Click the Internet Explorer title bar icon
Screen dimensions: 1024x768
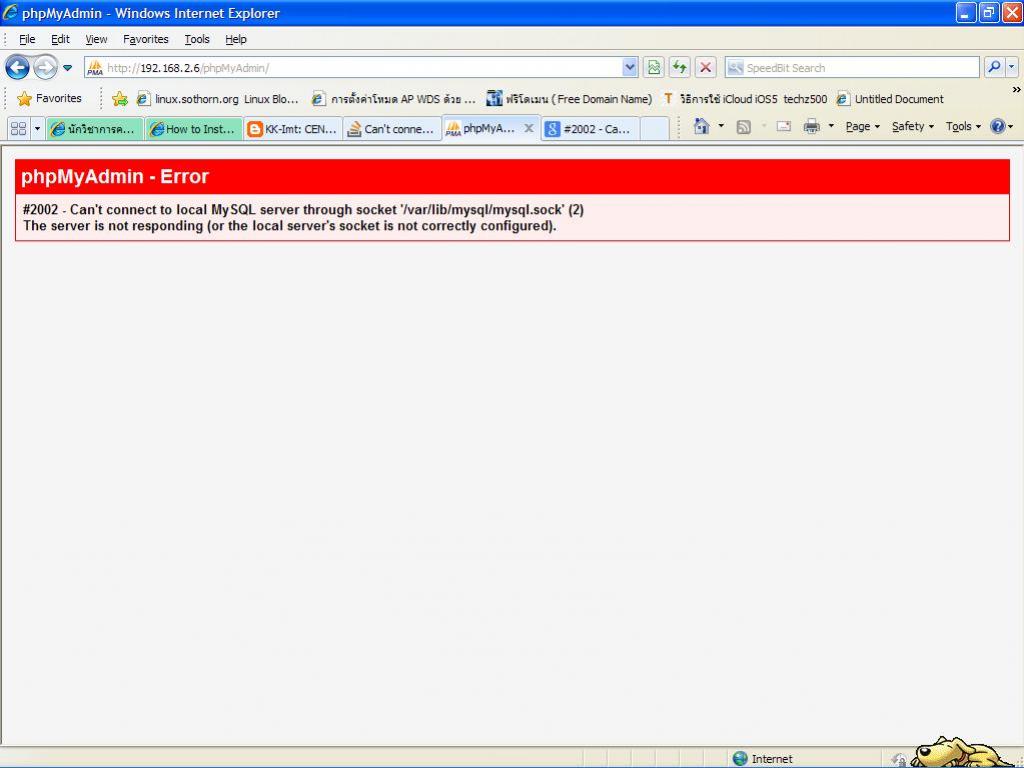pos(10,12)
